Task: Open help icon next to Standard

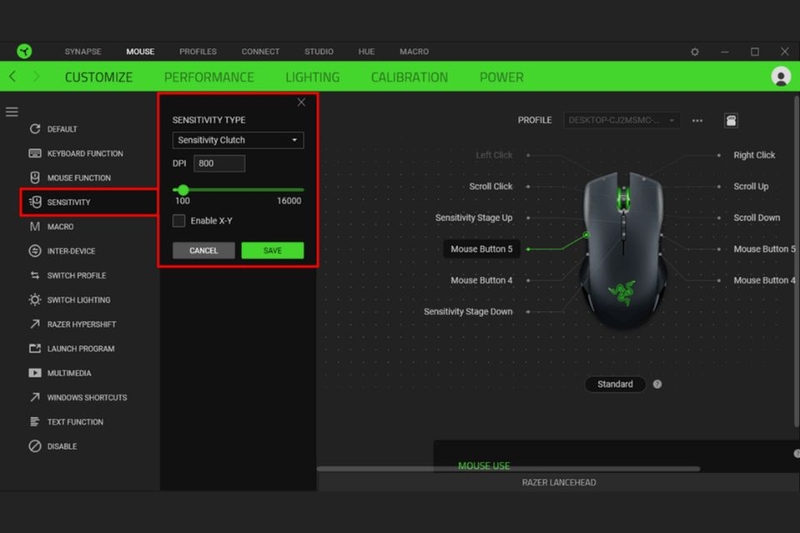Action: point(657,384)
